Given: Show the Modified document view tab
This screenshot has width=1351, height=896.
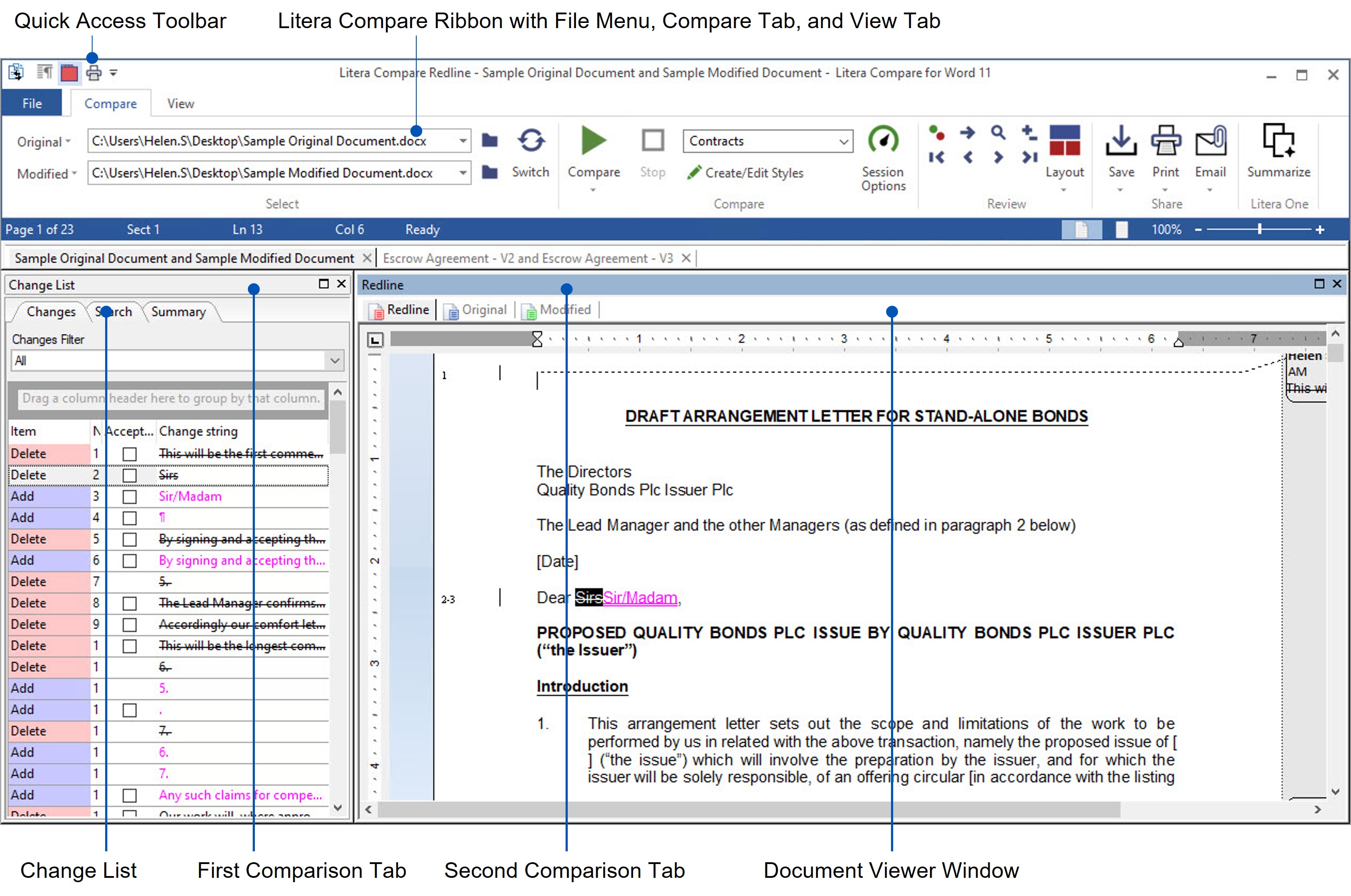Looking at the screenshot, I should [556, 310].
